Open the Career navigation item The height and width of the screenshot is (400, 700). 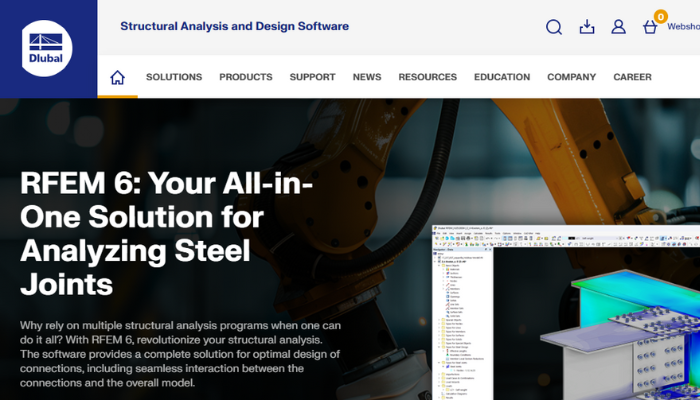tap(632, 77)
